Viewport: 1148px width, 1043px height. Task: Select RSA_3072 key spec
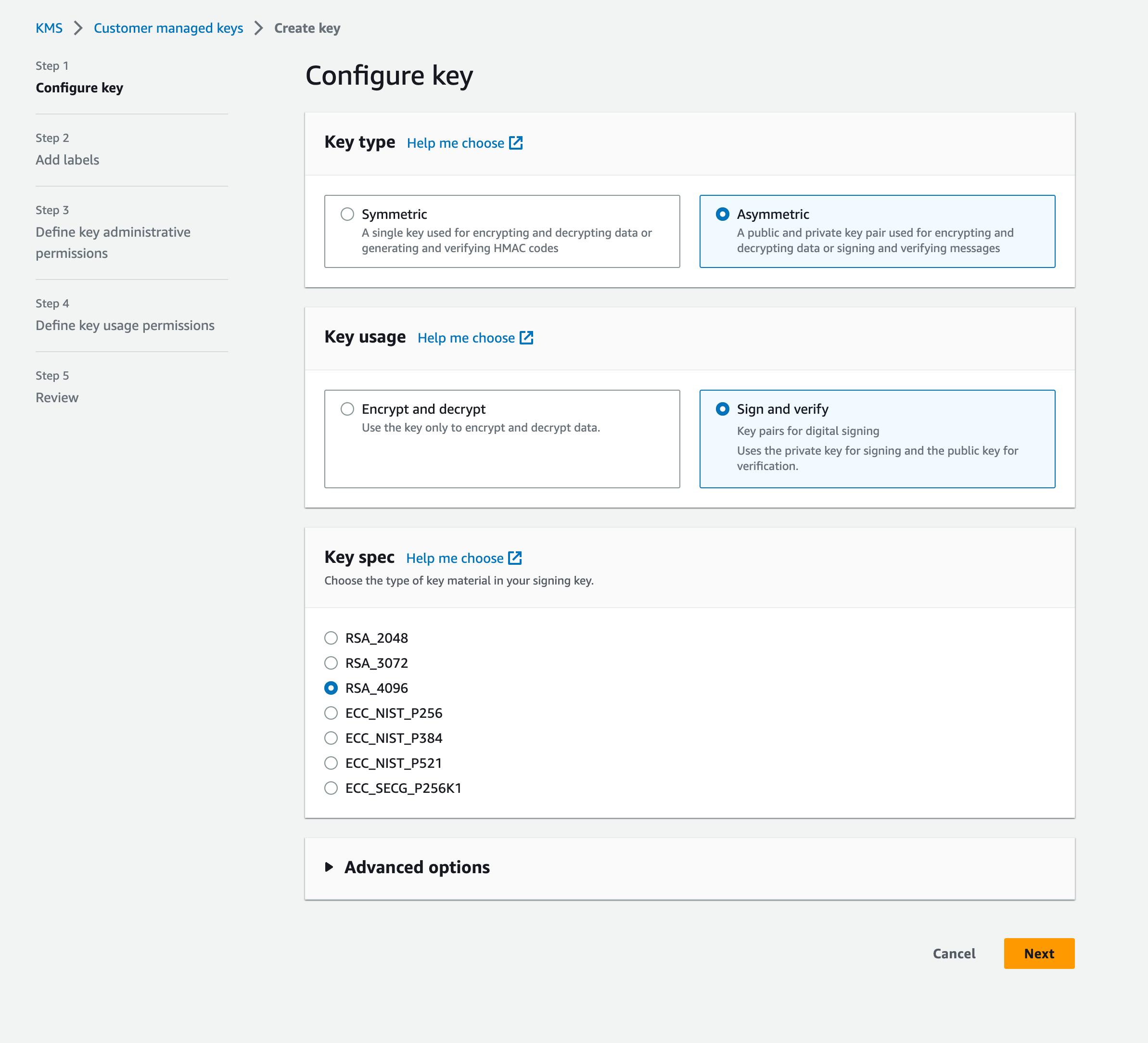[x=331, y=662]
